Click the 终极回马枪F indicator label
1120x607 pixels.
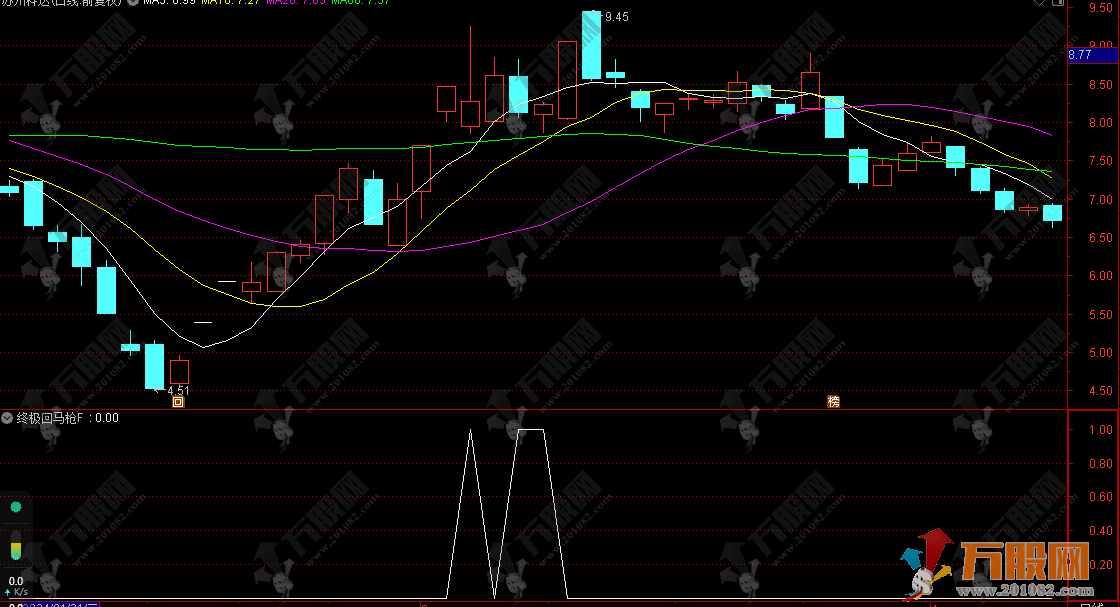[50, 418]
